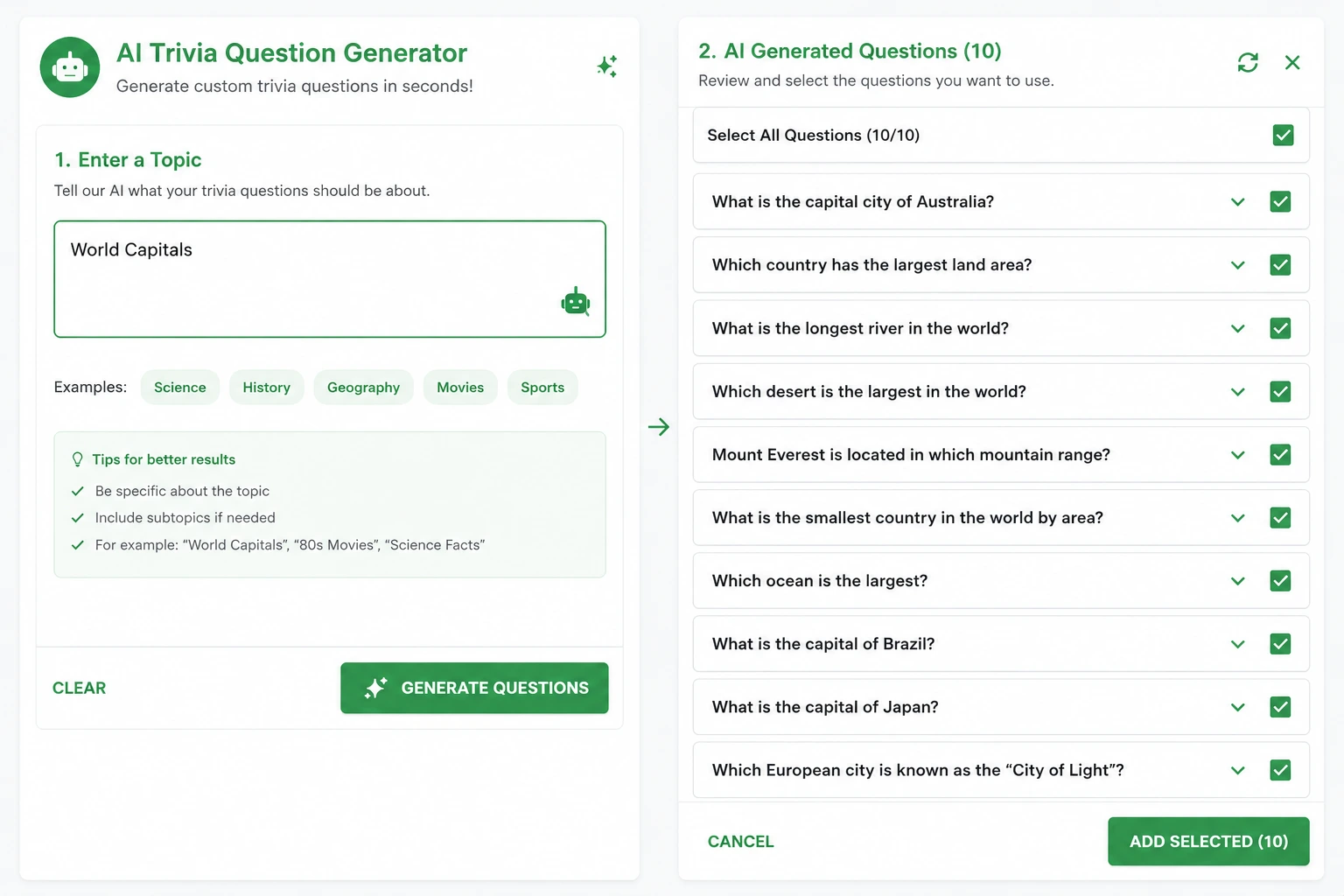
Task: Select the Science example chip
Action: coord(180,388)
